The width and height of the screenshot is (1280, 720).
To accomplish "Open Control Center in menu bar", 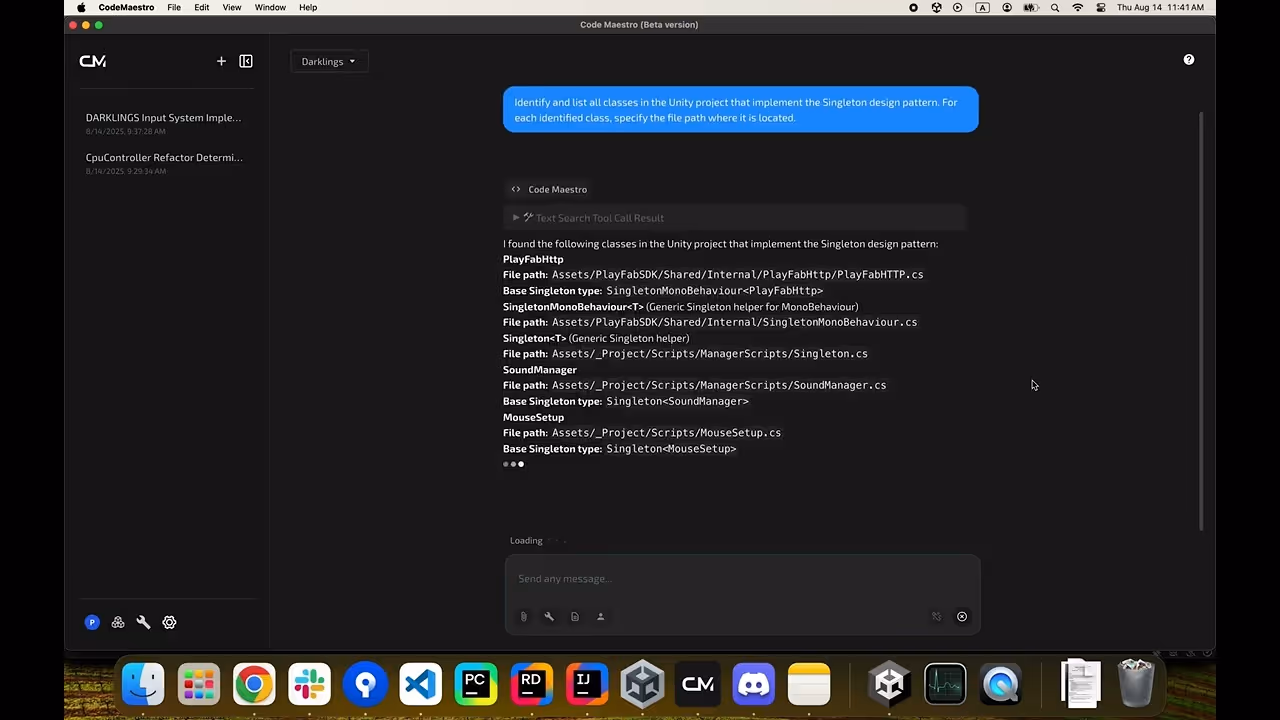I will (x=1101, y=7).
